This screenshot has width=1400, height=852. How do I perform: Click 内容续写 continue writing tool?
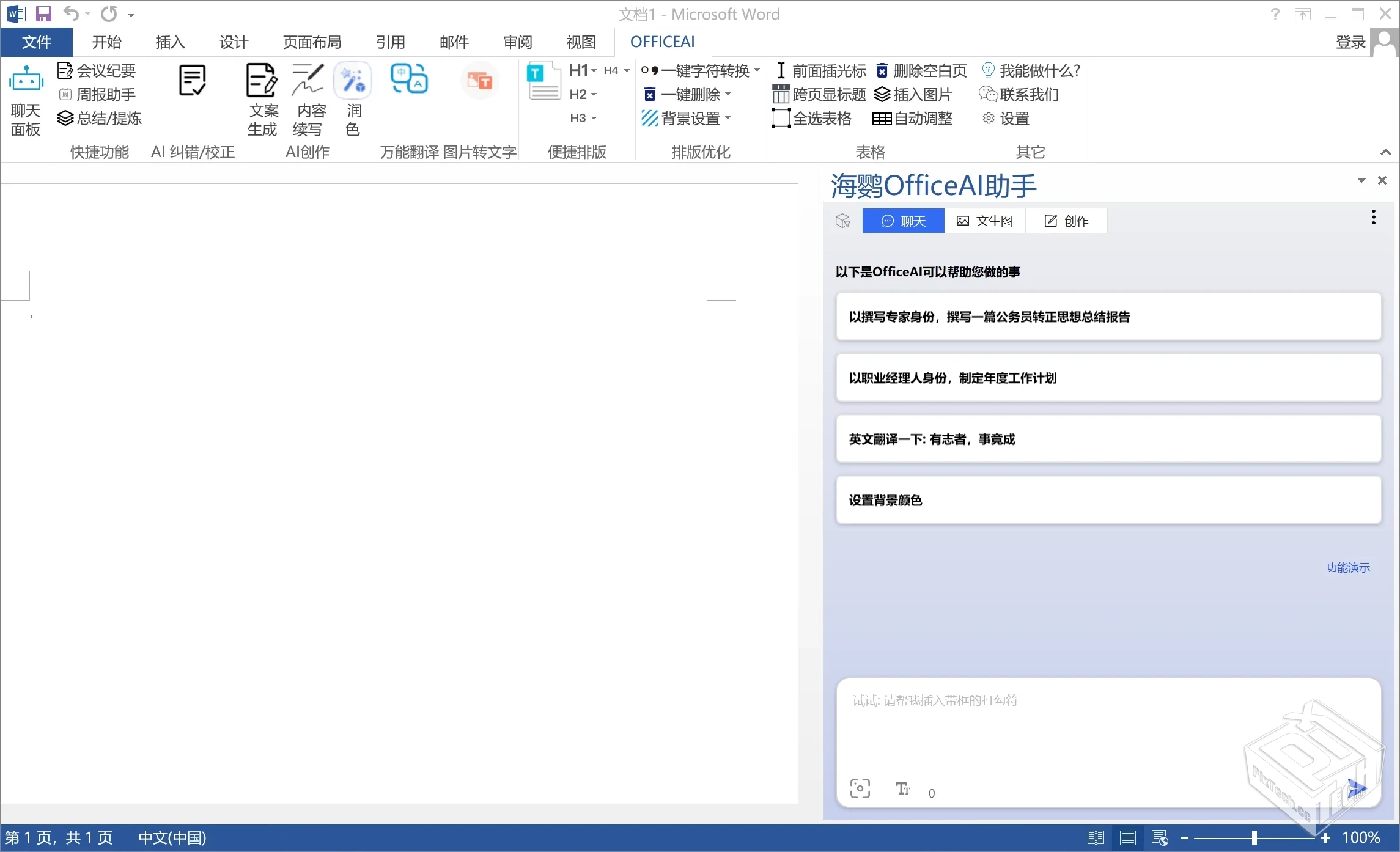[308, 101]
